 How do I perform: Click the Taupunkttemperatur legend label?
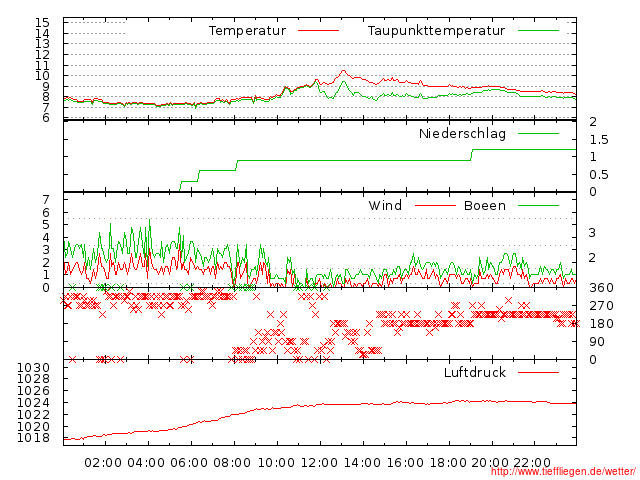tap(436, 31)
